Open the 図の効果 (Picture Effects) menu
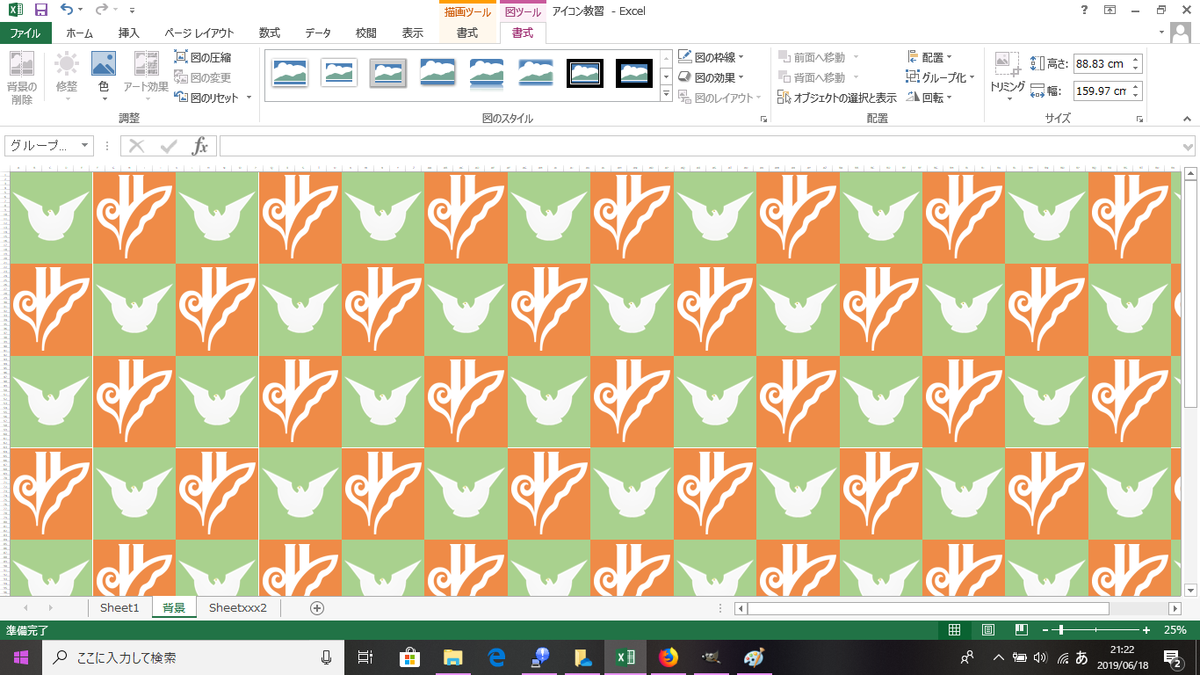The width and height of the screenshot is (1200, 675). point(712,77)
